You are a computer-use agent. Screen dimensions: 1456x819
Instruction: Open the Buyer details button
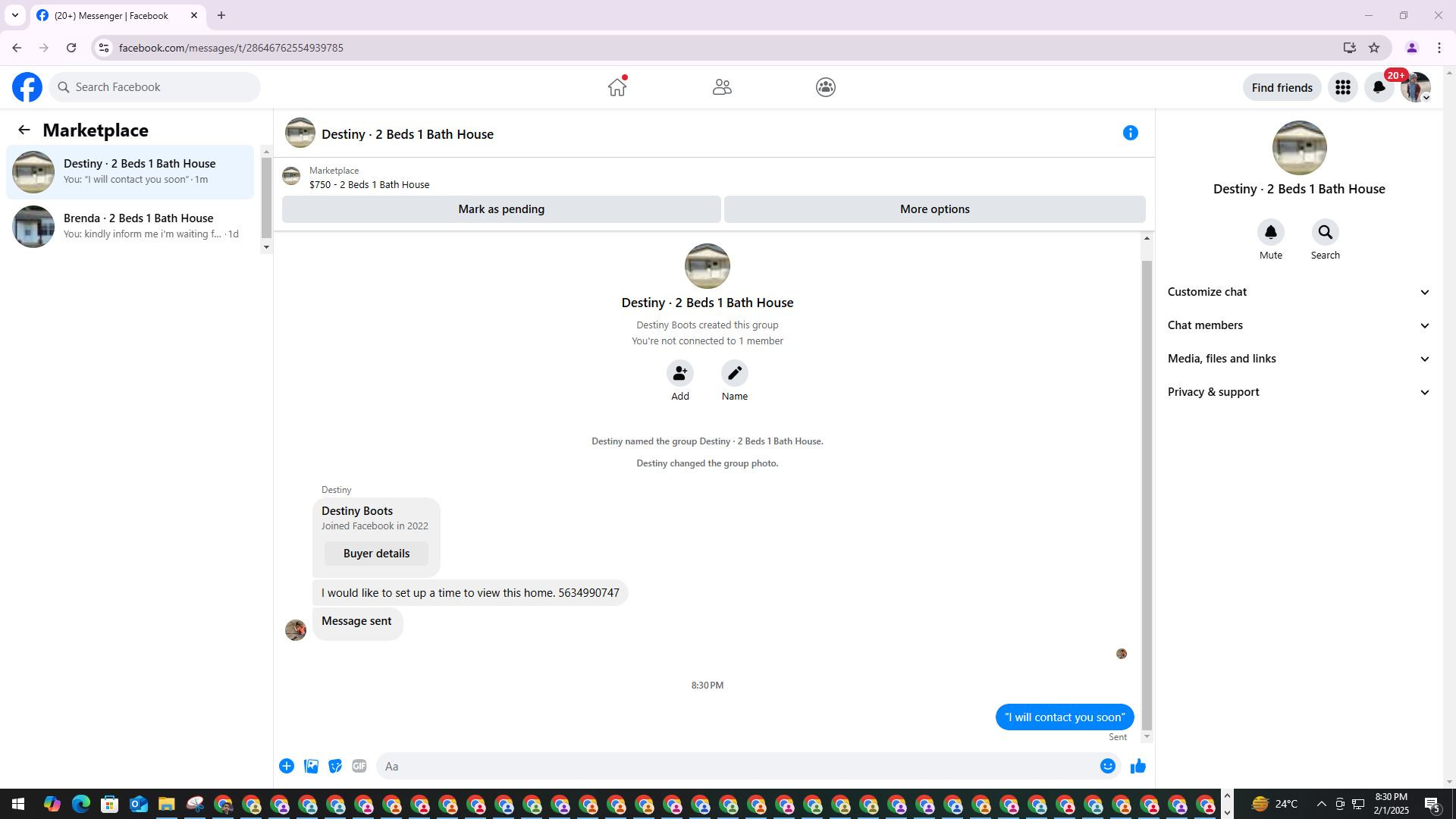click(x=376, y=554)
